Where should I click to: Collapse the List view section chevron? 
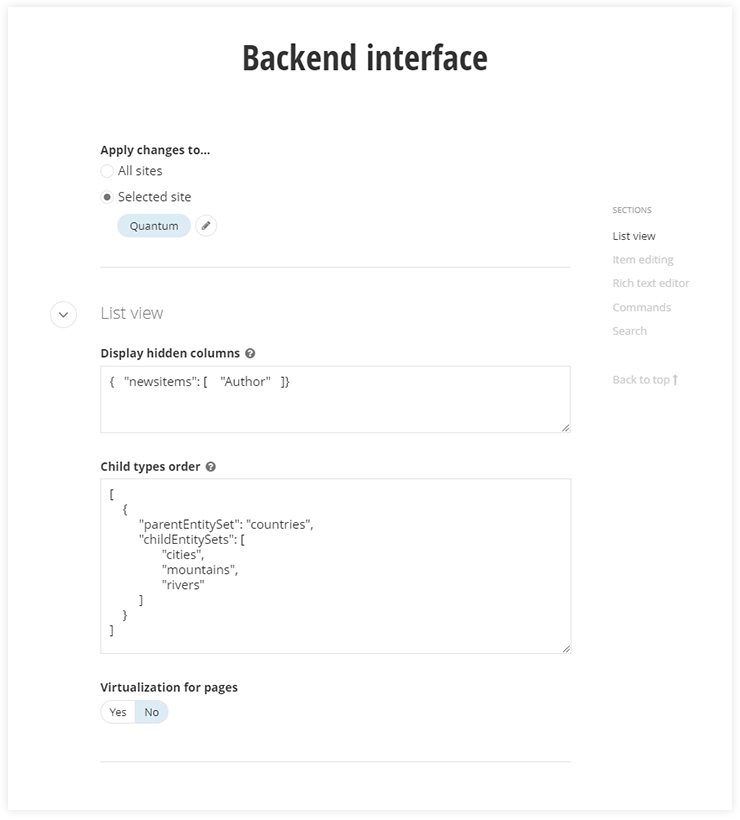63,314
